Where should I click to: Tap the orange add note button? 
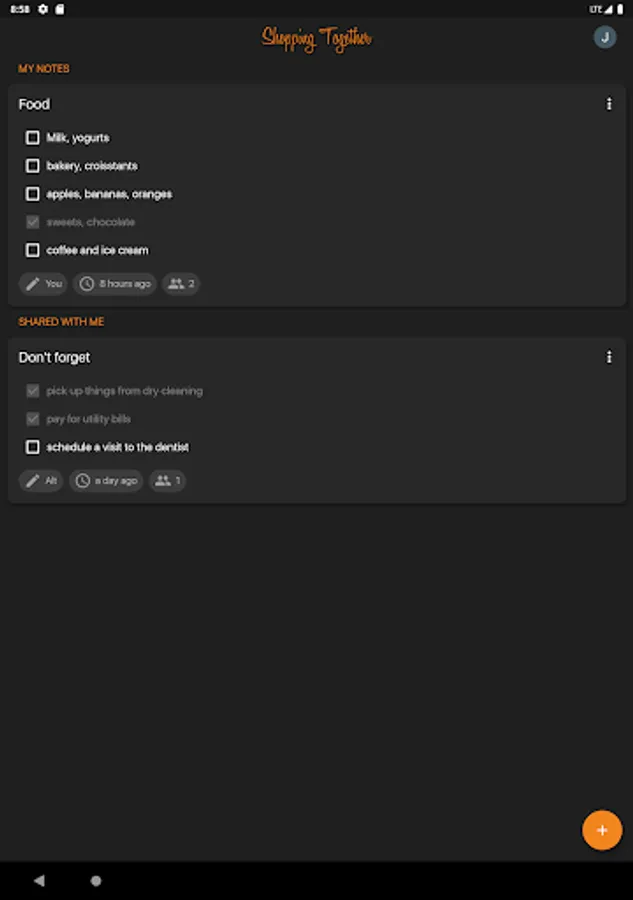602,830
